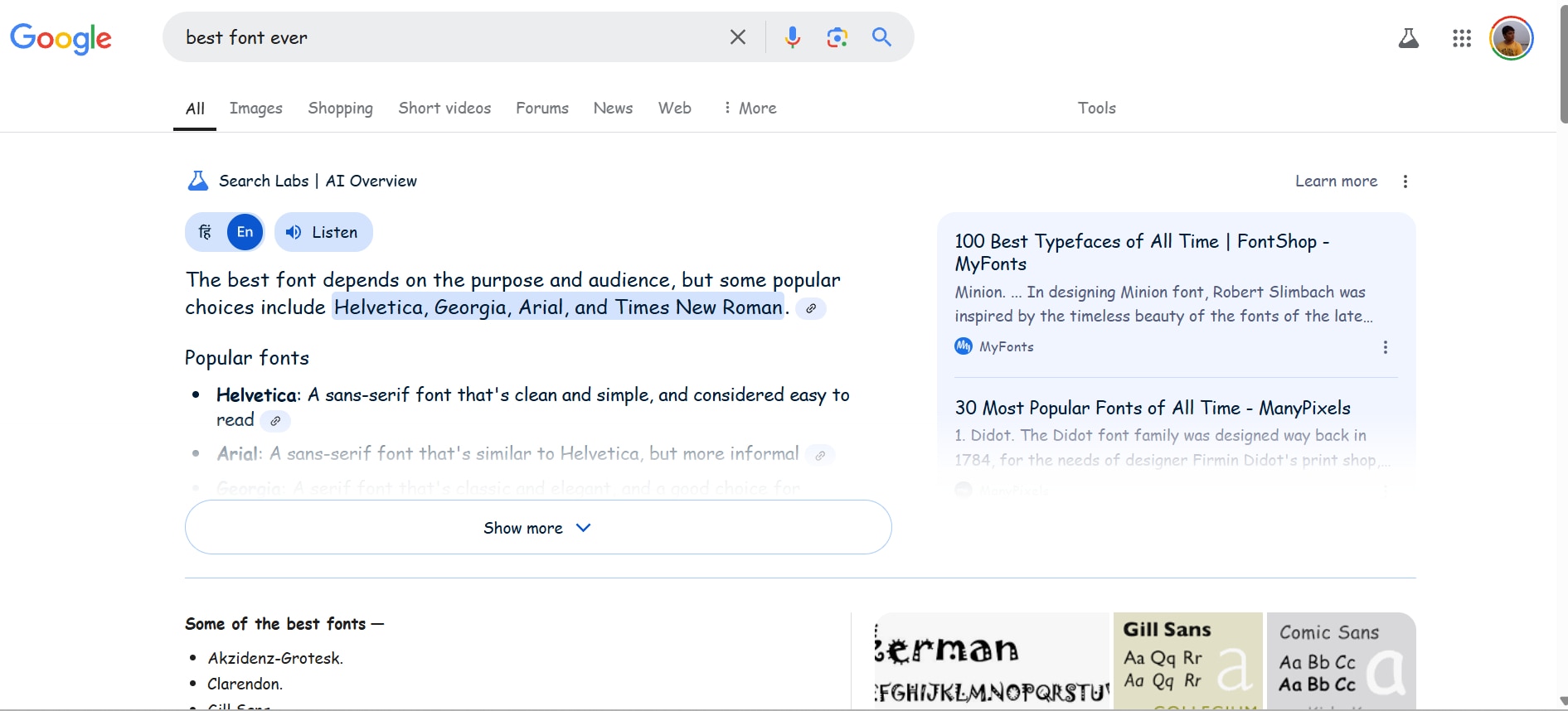Click the Clarendon list item
The width and height of the screenshot is (1568, 711).
tap(245, 684)
